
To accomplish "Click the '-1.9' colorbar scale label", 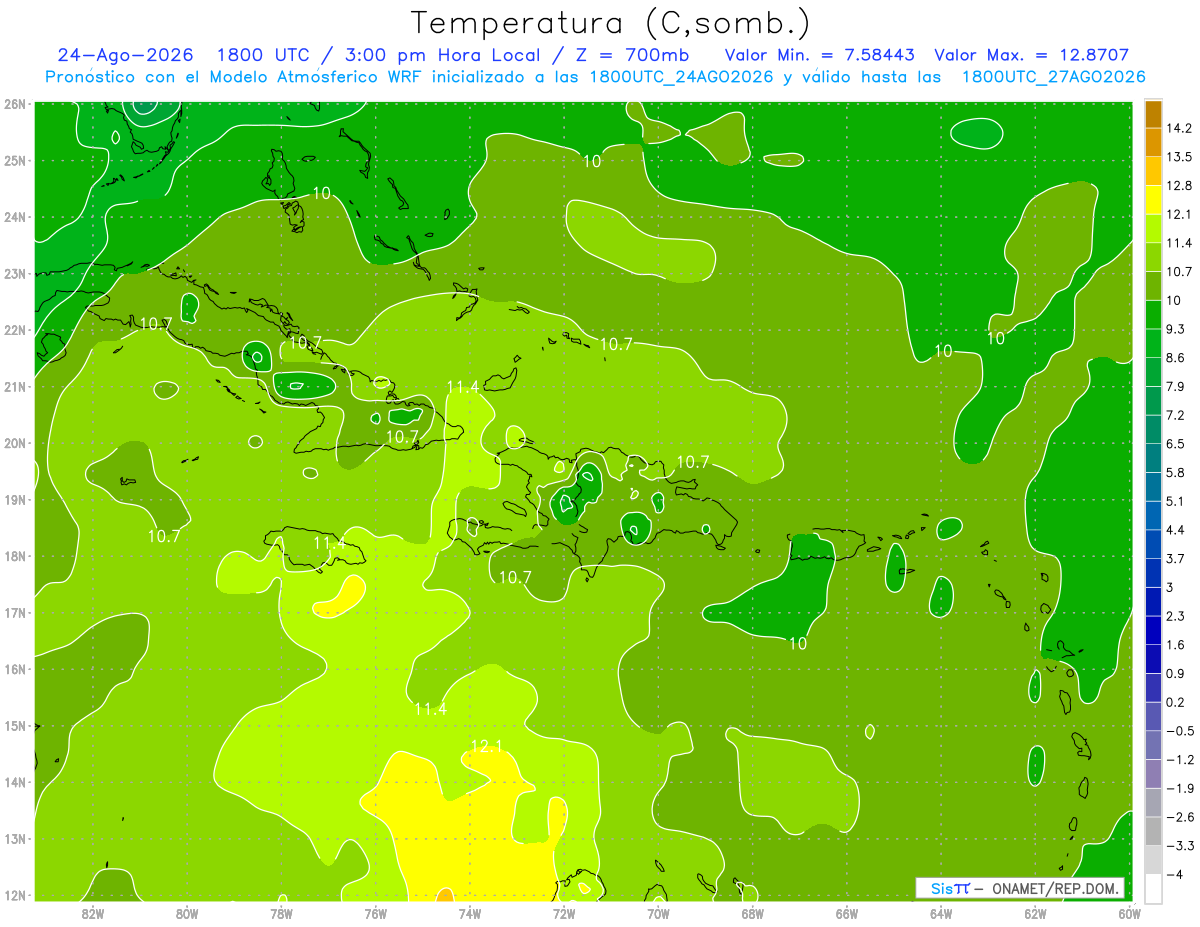I will (x=1179, y=788).
